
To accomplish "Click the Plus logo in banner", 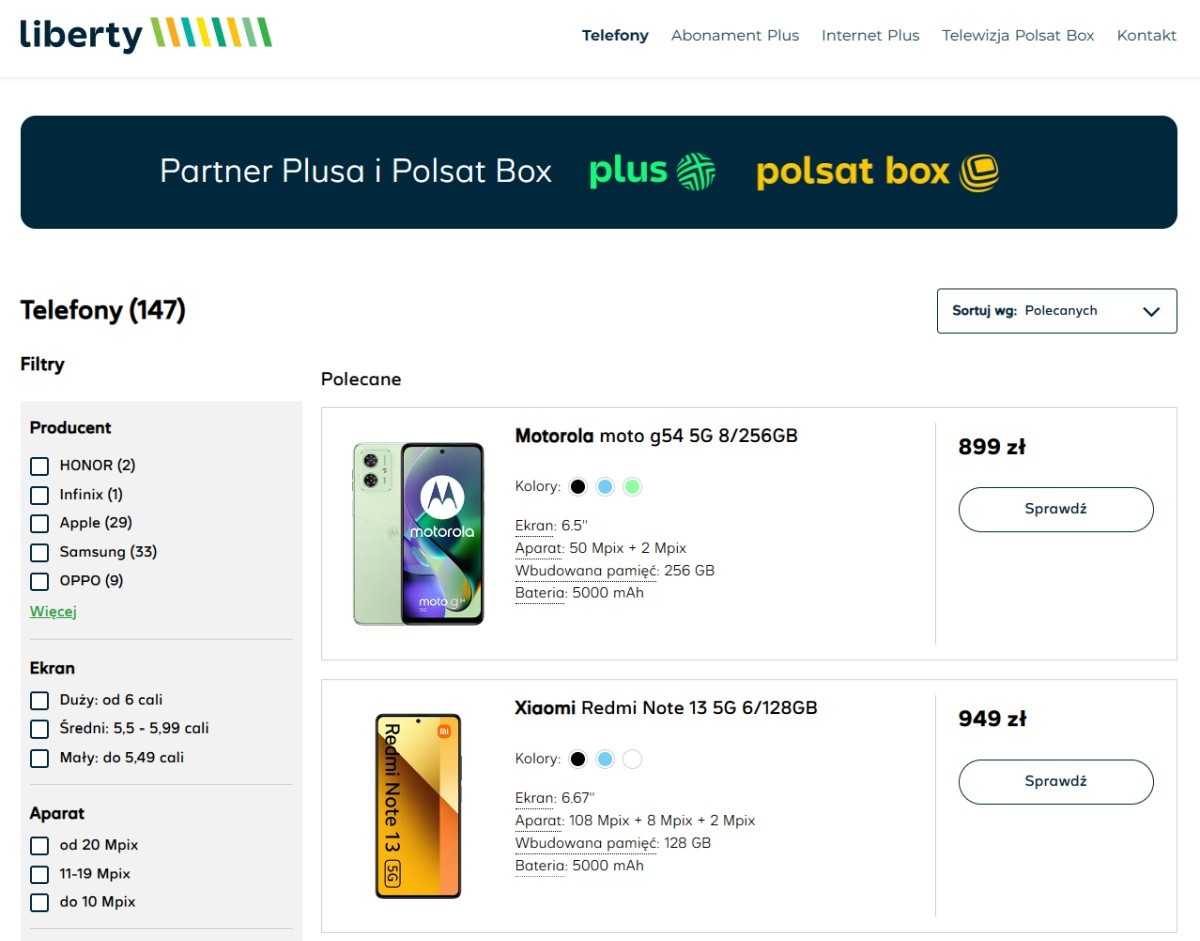I will 652,172.
